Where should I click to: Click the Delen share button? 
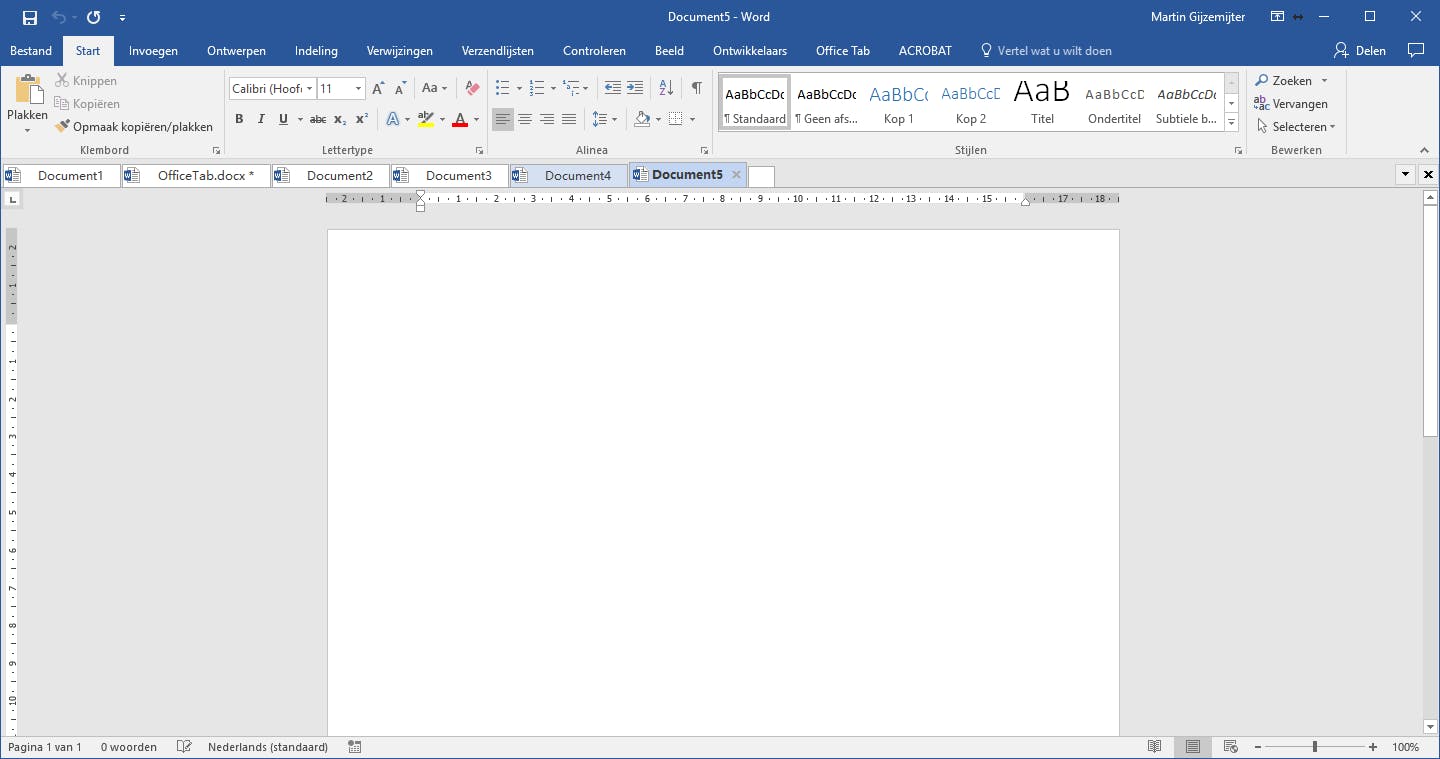coord(1359,51)
